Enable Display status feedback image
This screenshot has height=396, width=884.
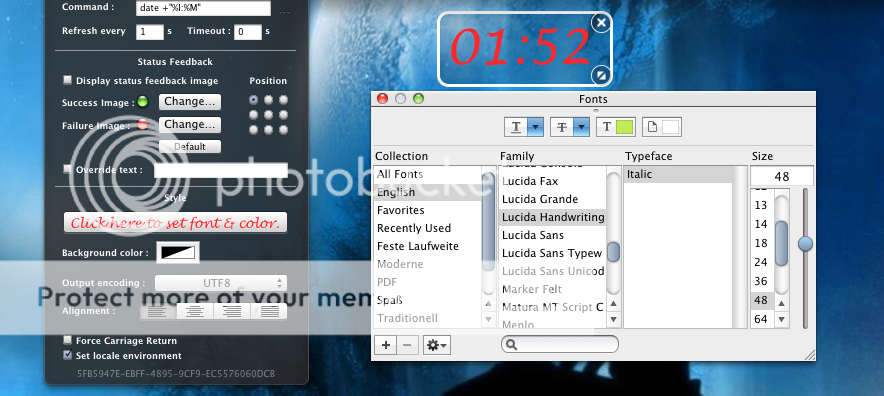coord(68,81)
